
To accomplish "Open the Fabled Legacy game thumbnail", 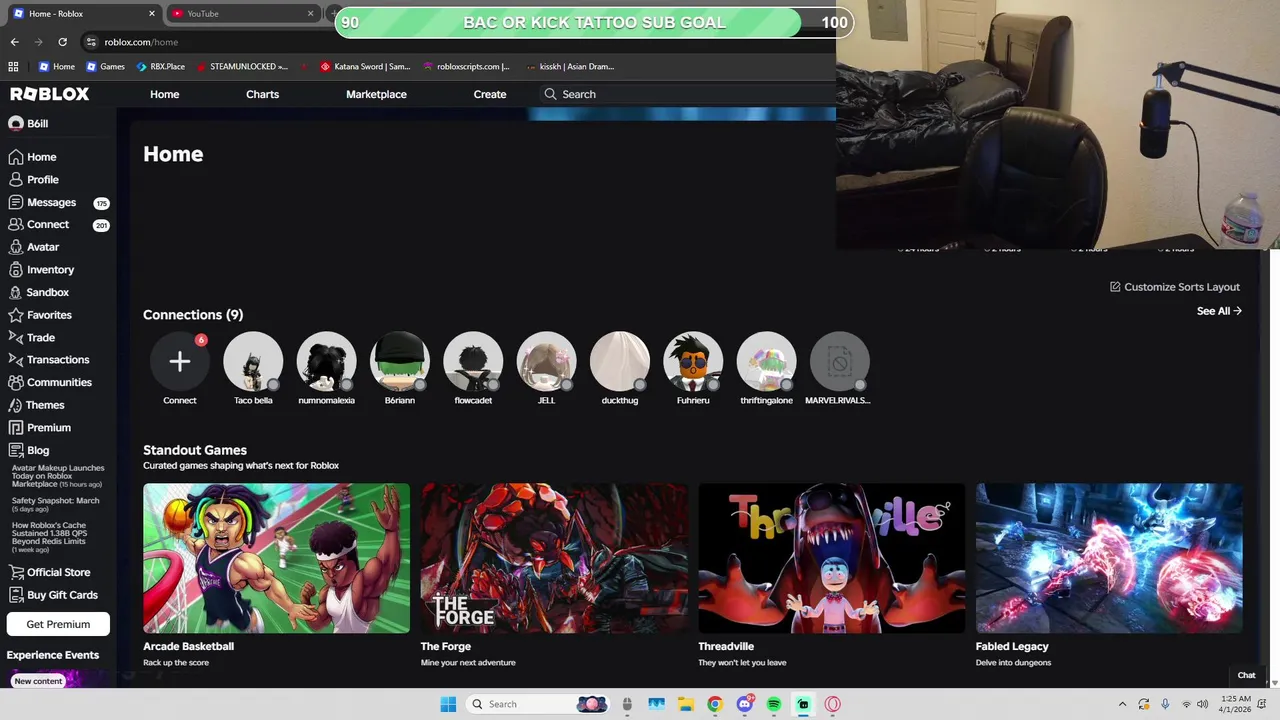I will 1109,558.
